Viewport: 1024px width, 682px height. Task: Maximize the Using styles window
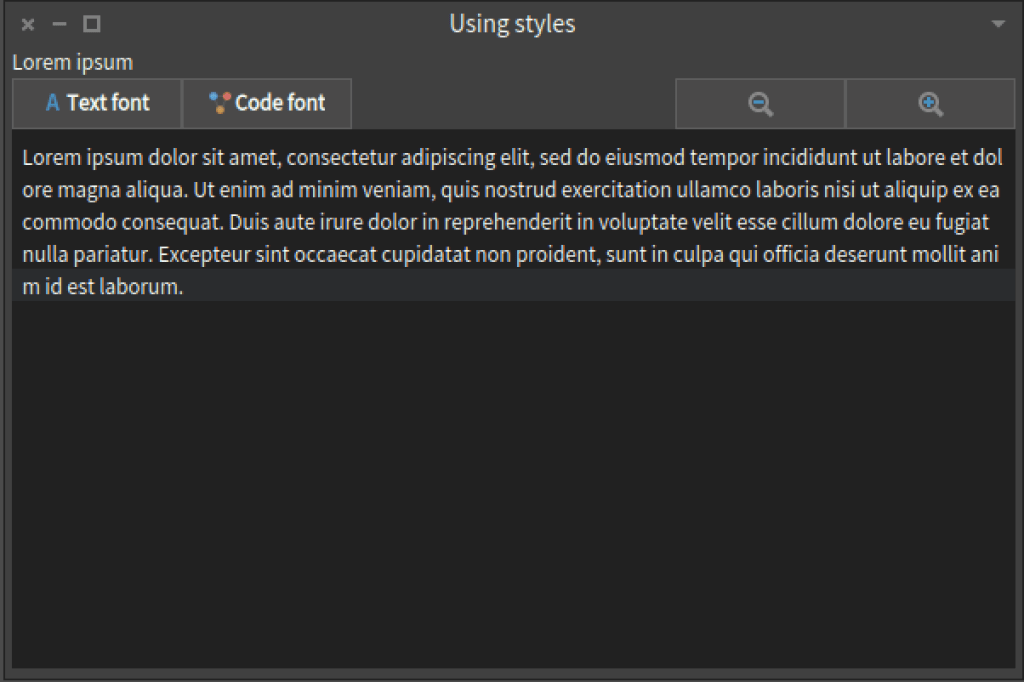click(x=92, y=24)
